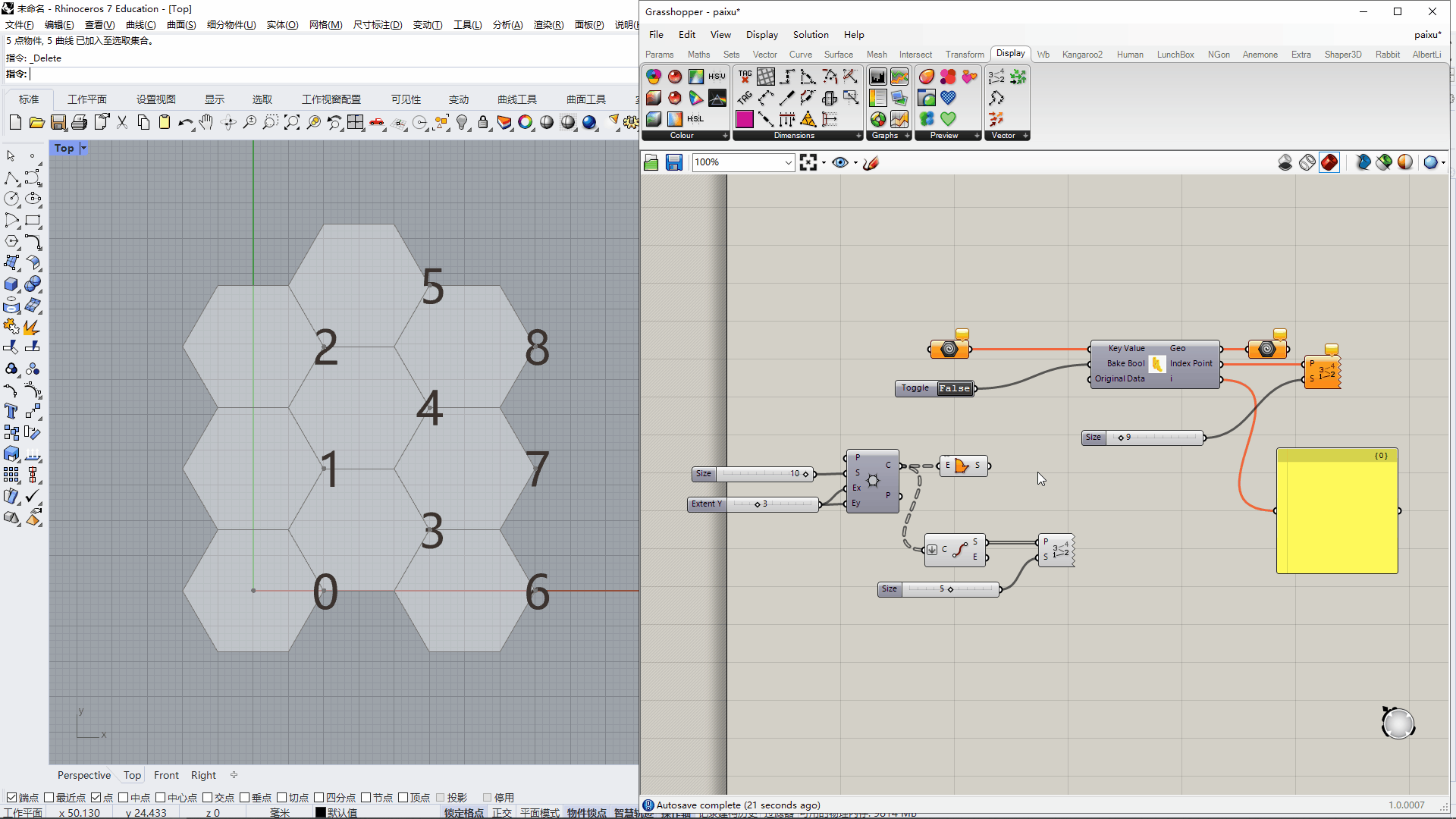
Task: Open the Solution menu in Grasshopper
Action: [x=810, y=35]
